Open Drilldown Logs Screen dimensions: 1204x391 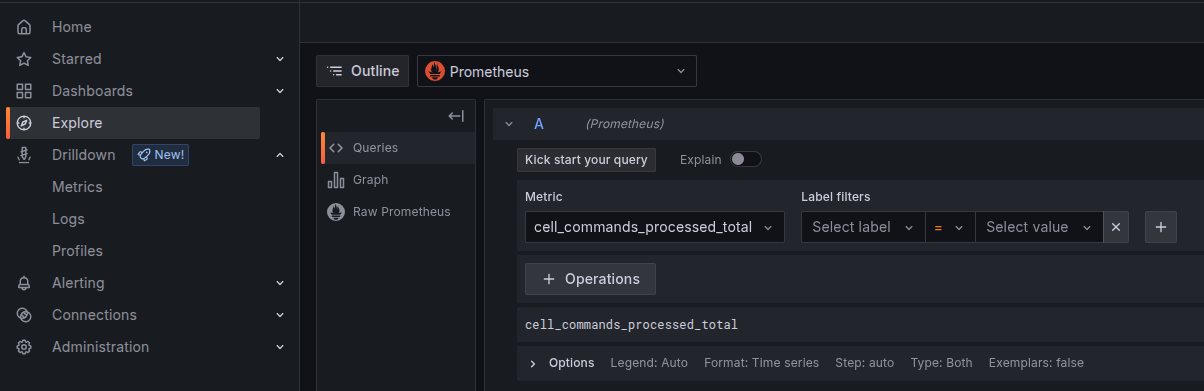(68, 219)
